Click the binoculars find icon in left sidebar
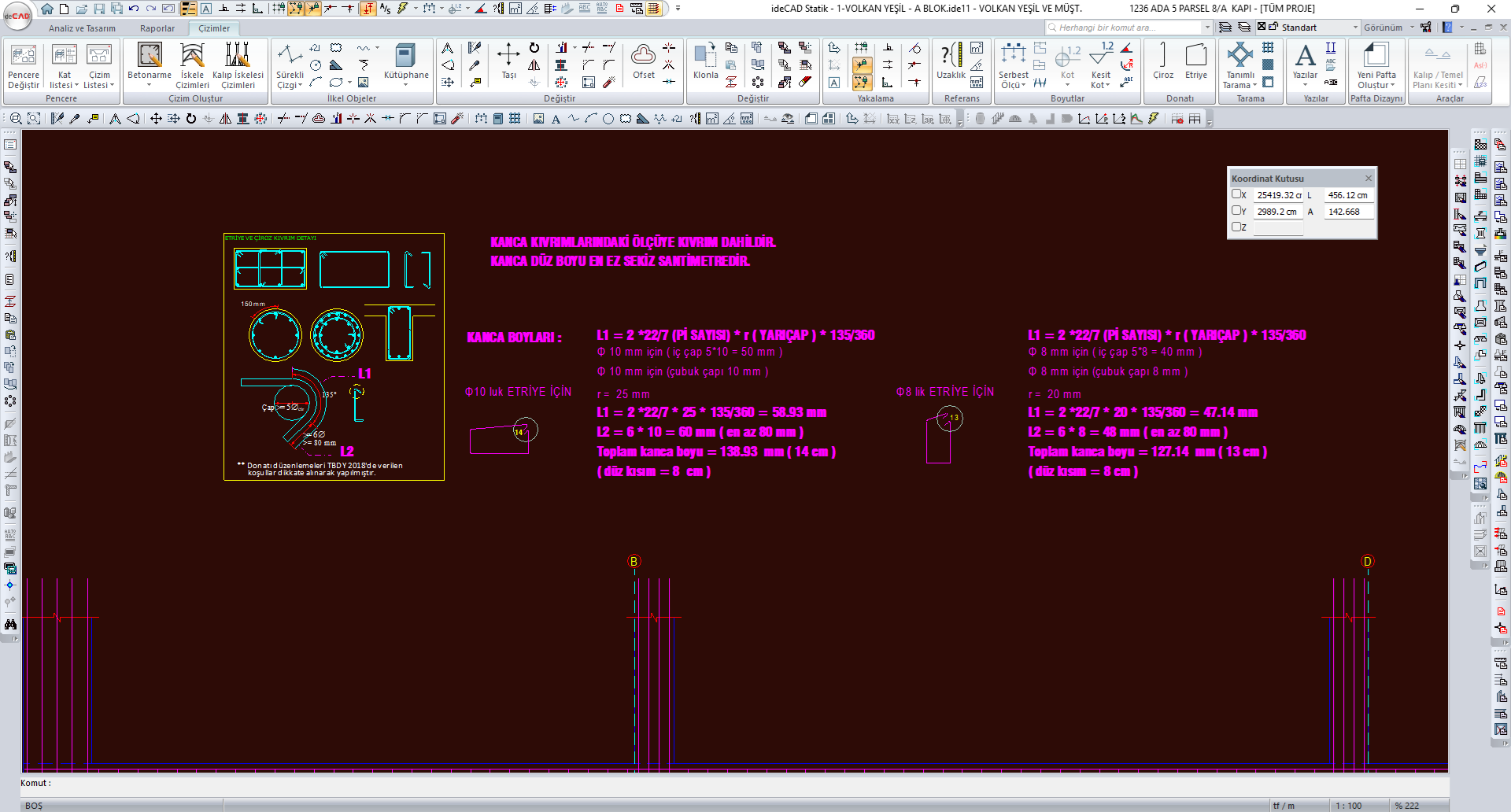The image size is (1511, 812). pos(10,624)
